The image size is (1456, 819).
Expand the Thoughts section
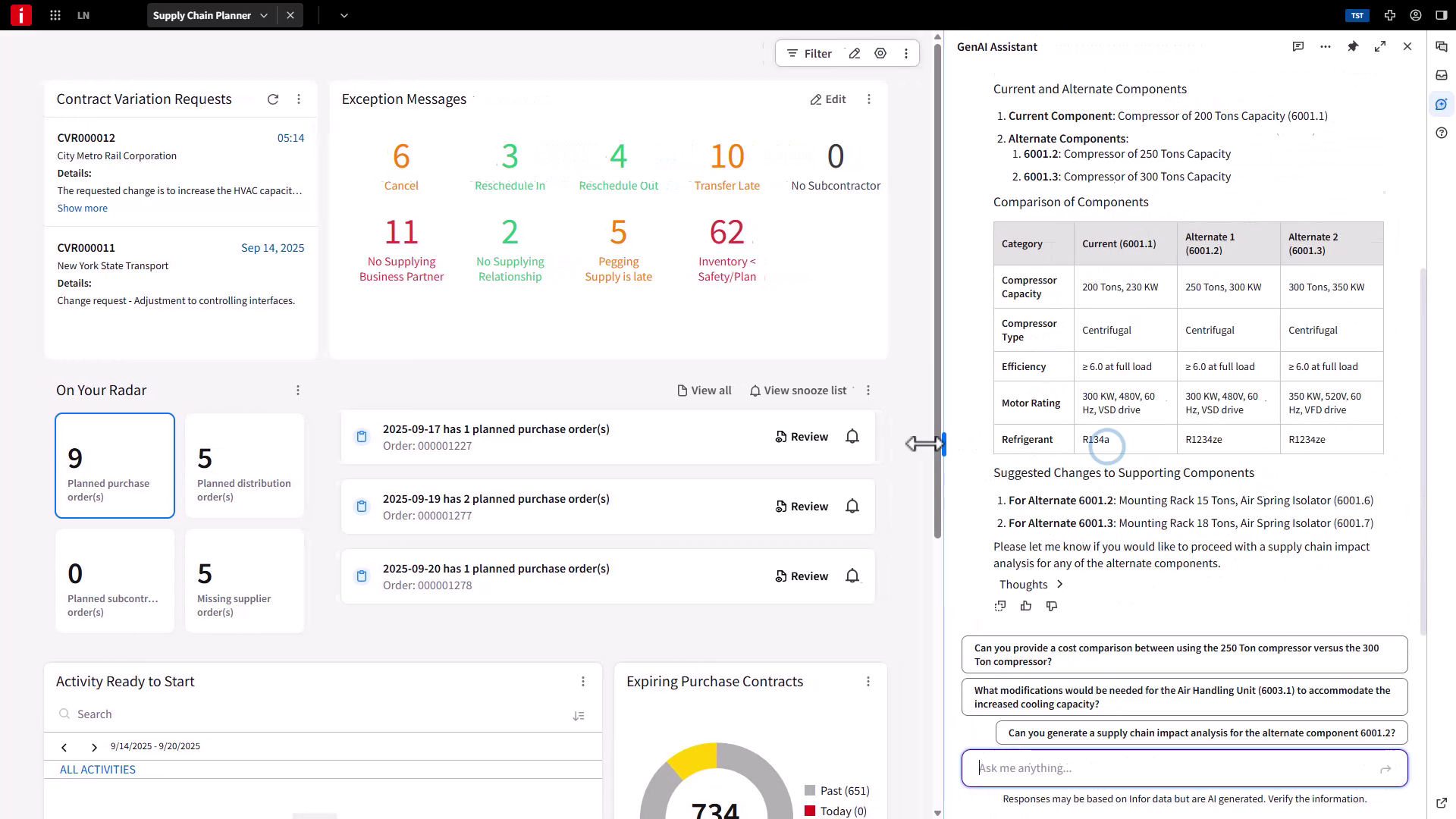(x=1031, y=585)
